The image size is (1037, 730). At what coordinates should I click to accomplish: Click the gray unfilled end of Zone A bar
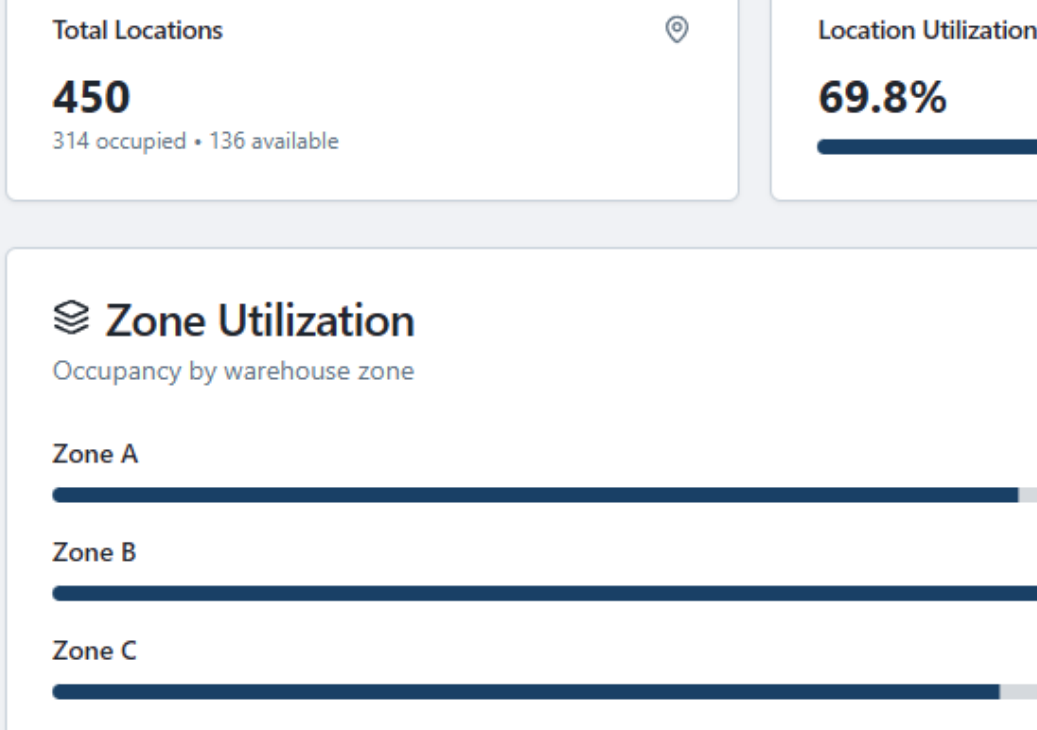(1028, 494)
